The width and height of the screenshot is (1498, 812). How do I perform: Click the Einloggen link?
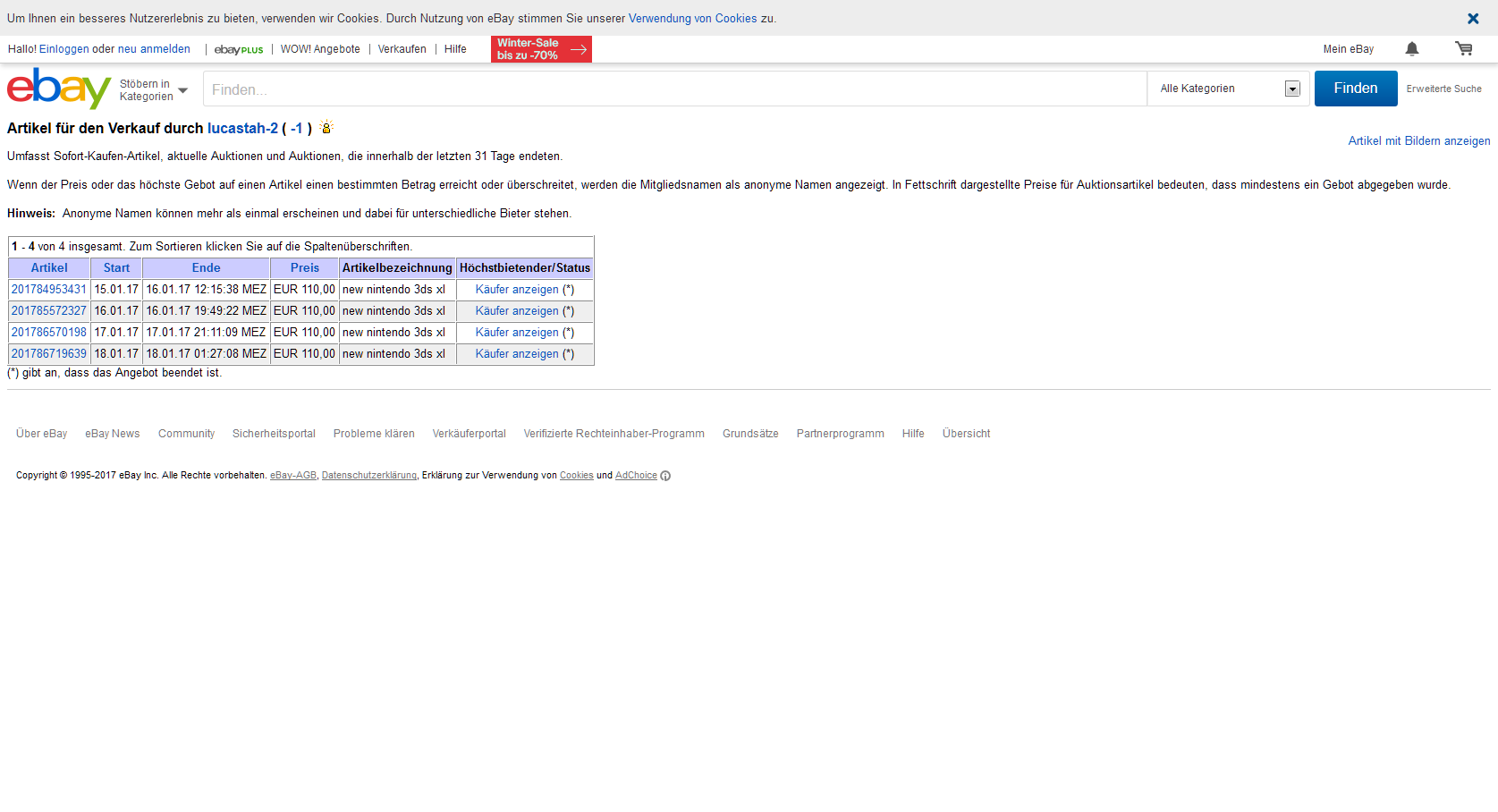(x=63, y=49)
